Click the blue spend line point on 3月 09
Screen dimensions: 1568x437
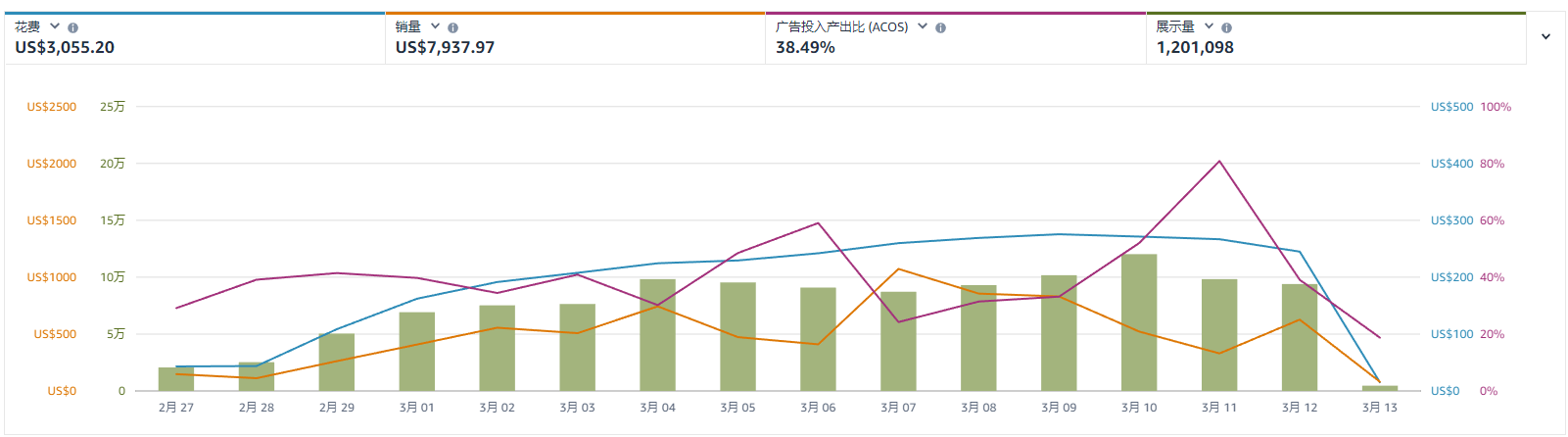[x=1059, y=234]
